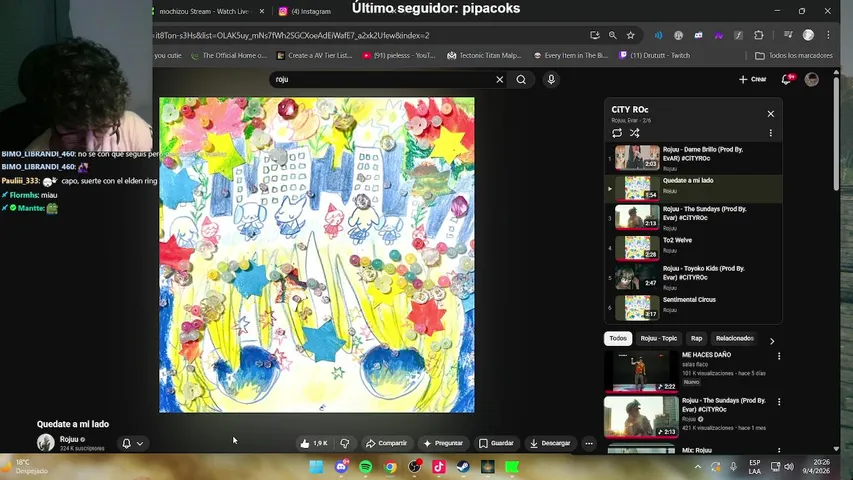Click the YouTube search magnifier button
This screenshot has width=853, height=480.
521,79
